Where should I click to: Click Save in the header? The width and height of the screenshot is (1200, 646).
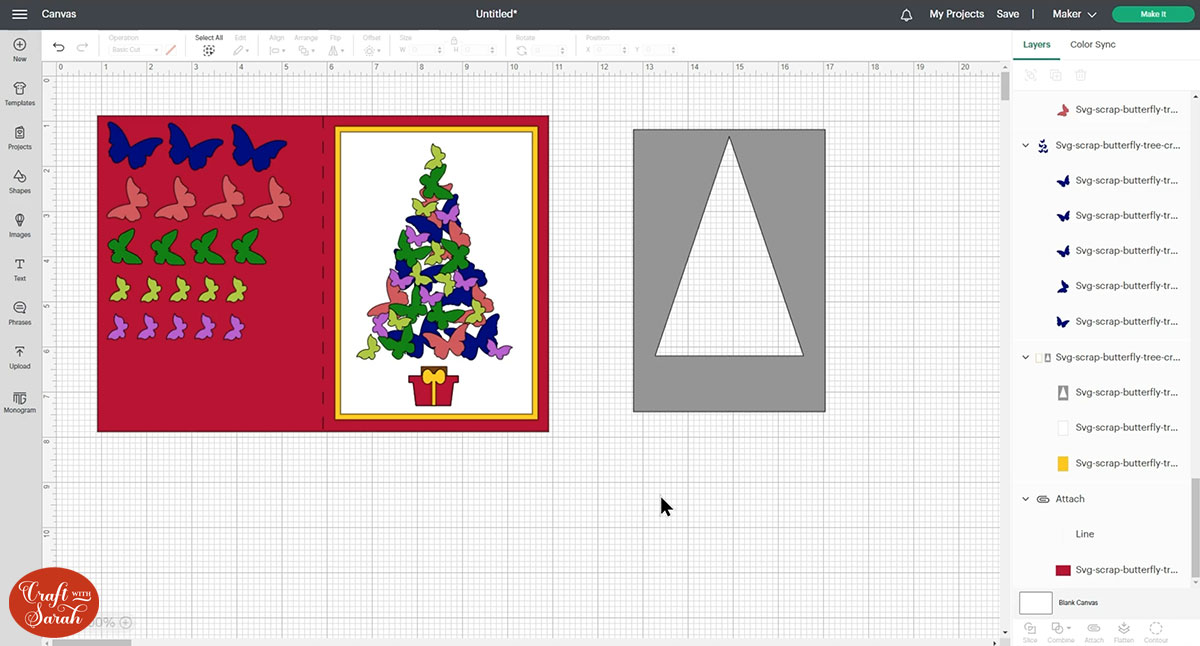coord(1008,14)
